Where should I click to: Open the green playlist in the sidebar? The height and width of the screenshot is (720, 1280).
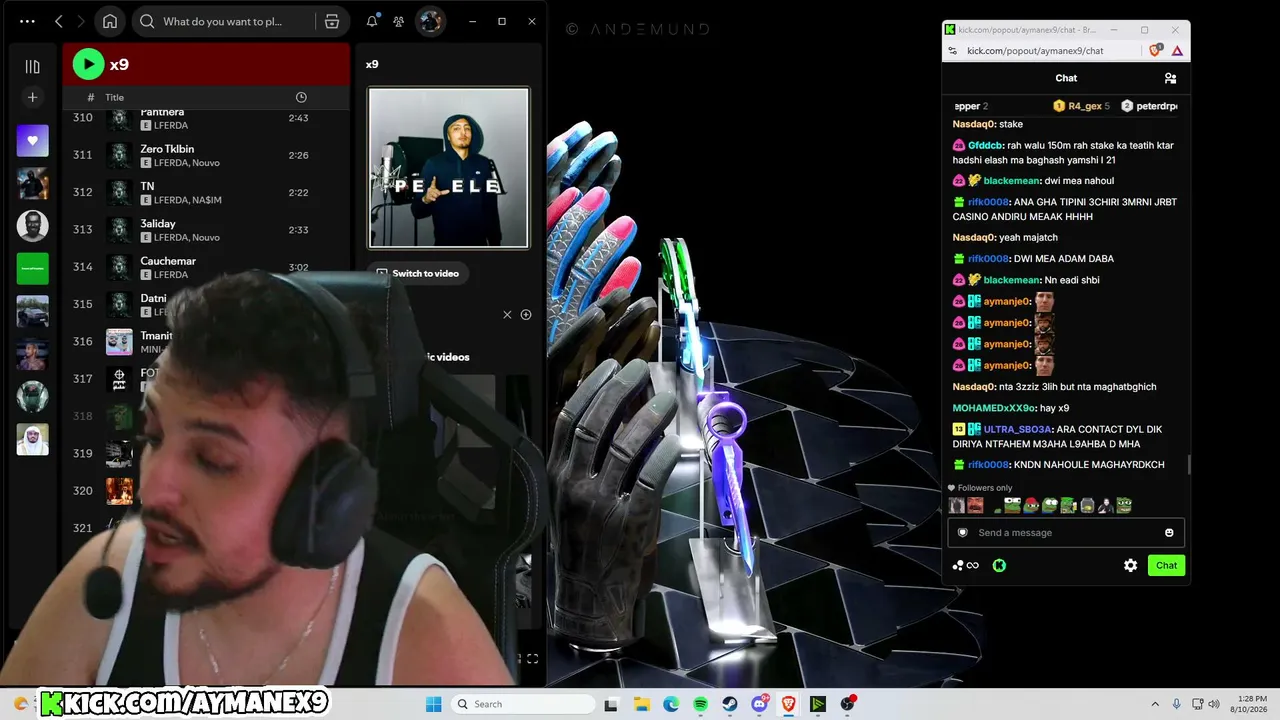click(32, 268)
